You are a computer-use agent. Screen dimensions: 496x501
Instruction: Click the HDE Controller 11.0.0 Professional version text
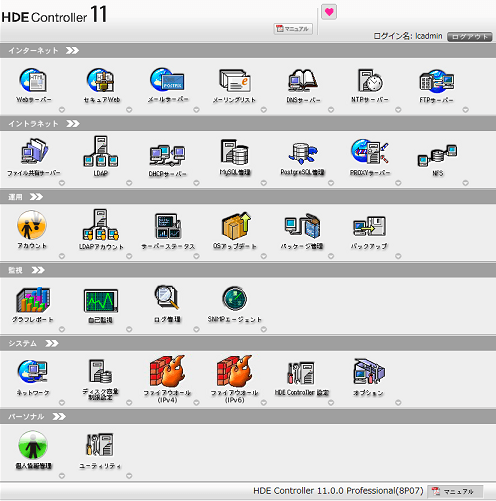point(338,491)
